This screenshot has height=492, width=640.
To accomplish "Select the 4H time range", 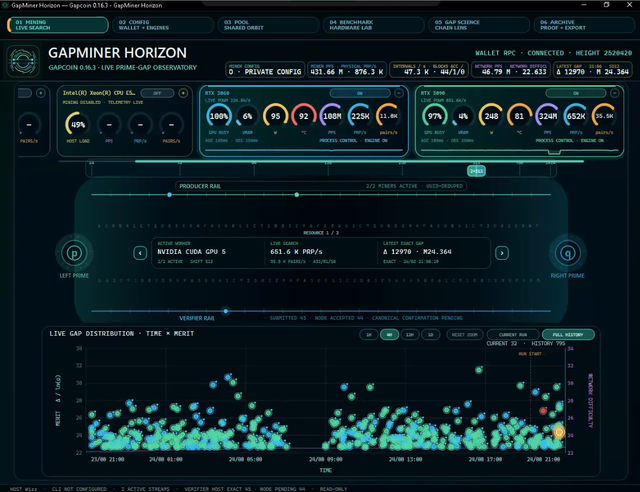I will click(x=389, y=335).
